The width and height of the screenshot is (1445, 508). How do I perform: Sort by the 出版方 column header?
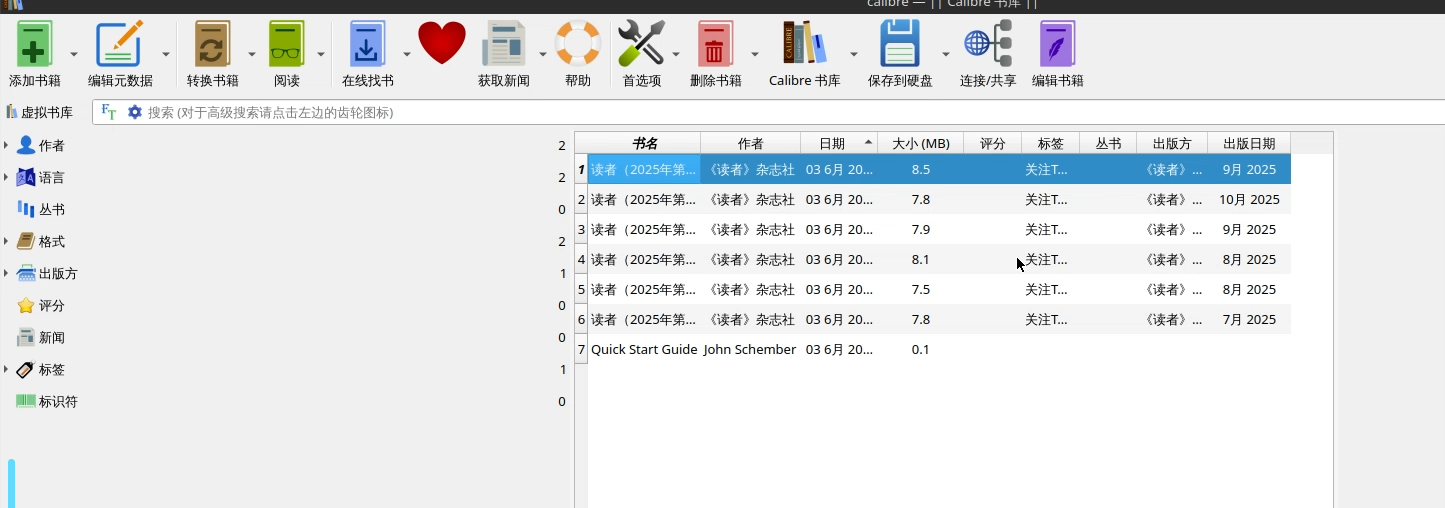[1172, 143]
